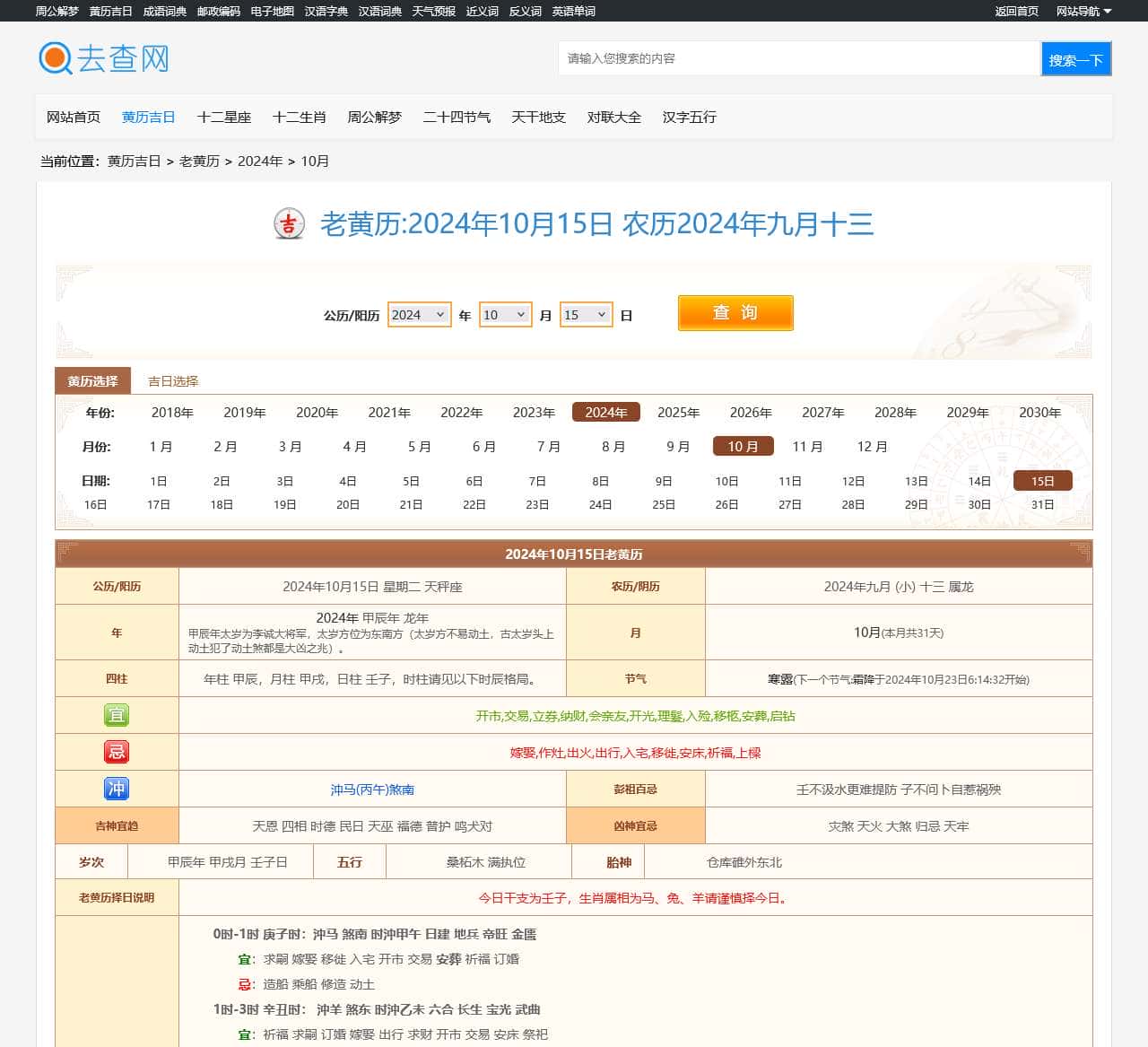Viewport: 1148px width, 1047px height.
Task: Select year 2025年
Action: (x=678, y=413)
